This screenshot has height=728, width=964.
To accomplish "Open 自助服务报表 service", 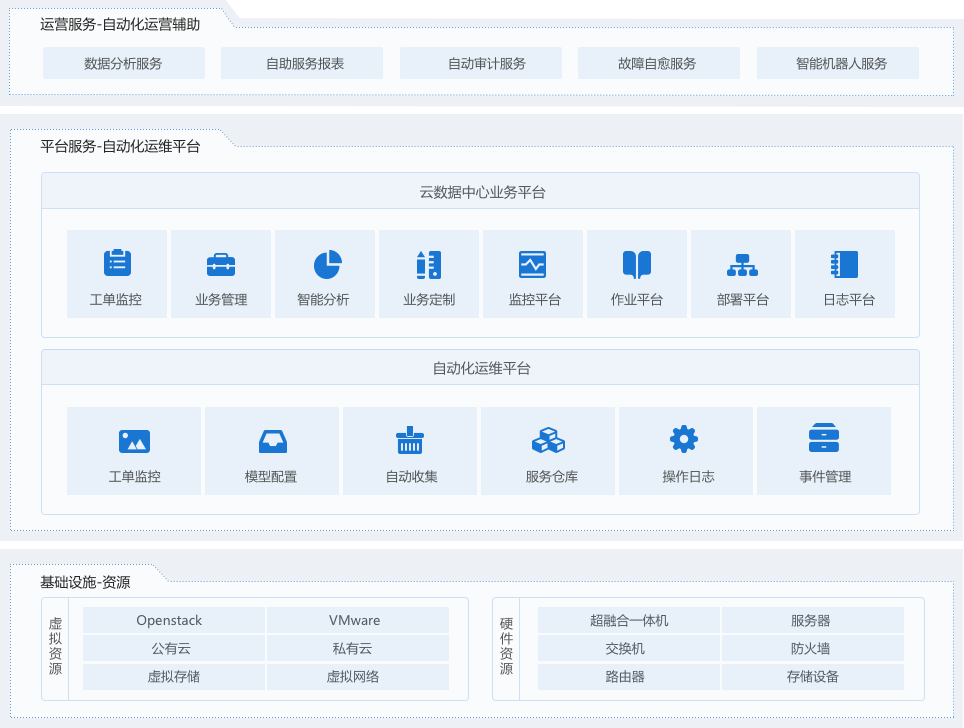I will 302,62.
